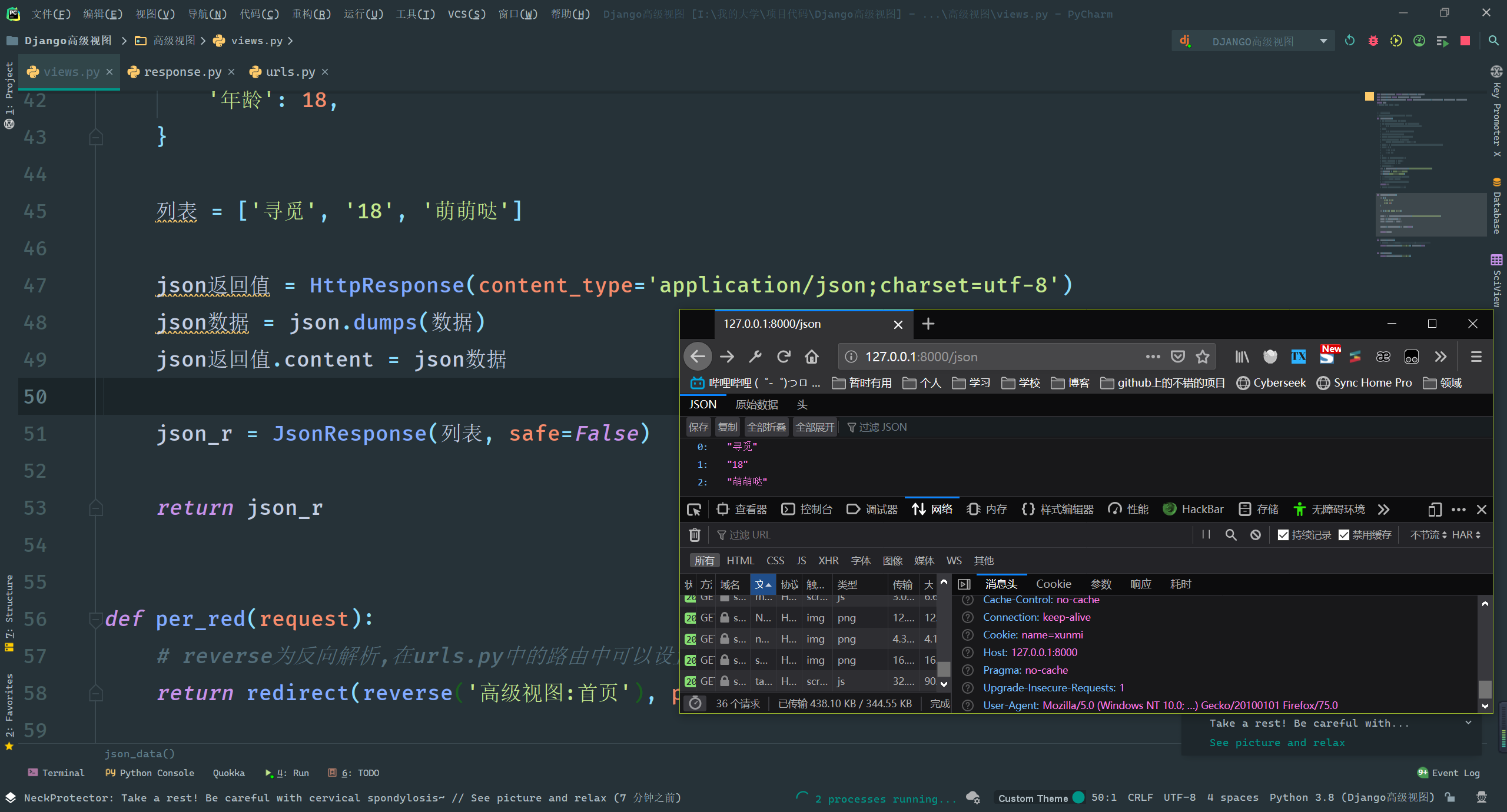Clear network log with trash icon
Screen dimensions: 1507x812
pos(695,535)
